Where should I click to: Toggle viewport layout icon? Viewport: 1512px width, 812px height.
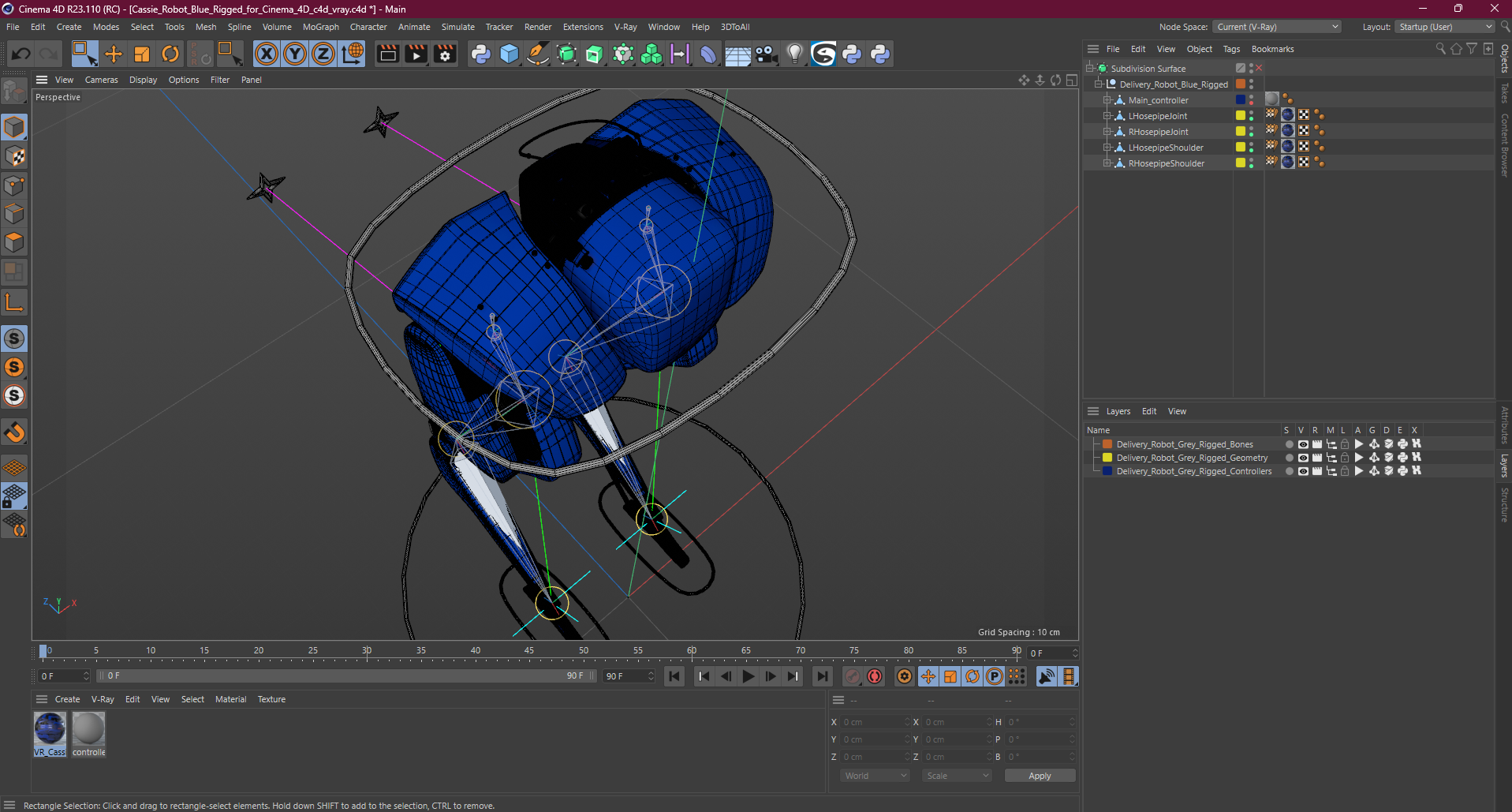[x=1071, y=80]
